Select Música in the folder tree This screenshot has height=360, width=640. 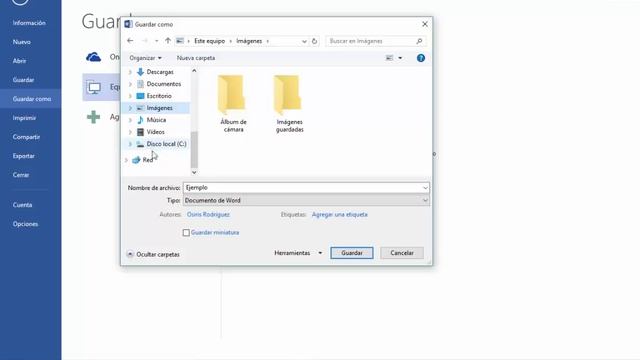[156, 120]
